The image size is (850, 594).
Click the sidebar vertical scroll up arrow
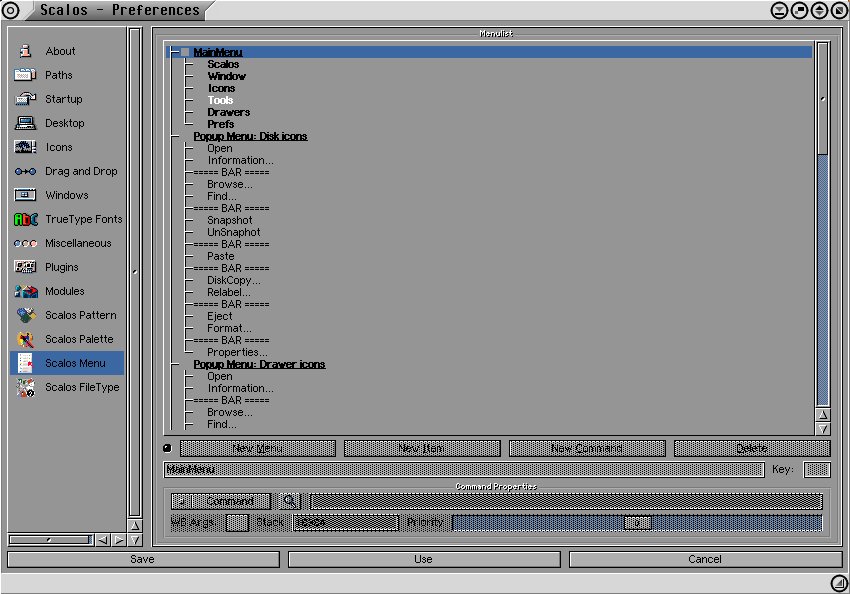[x=135, y=525]
